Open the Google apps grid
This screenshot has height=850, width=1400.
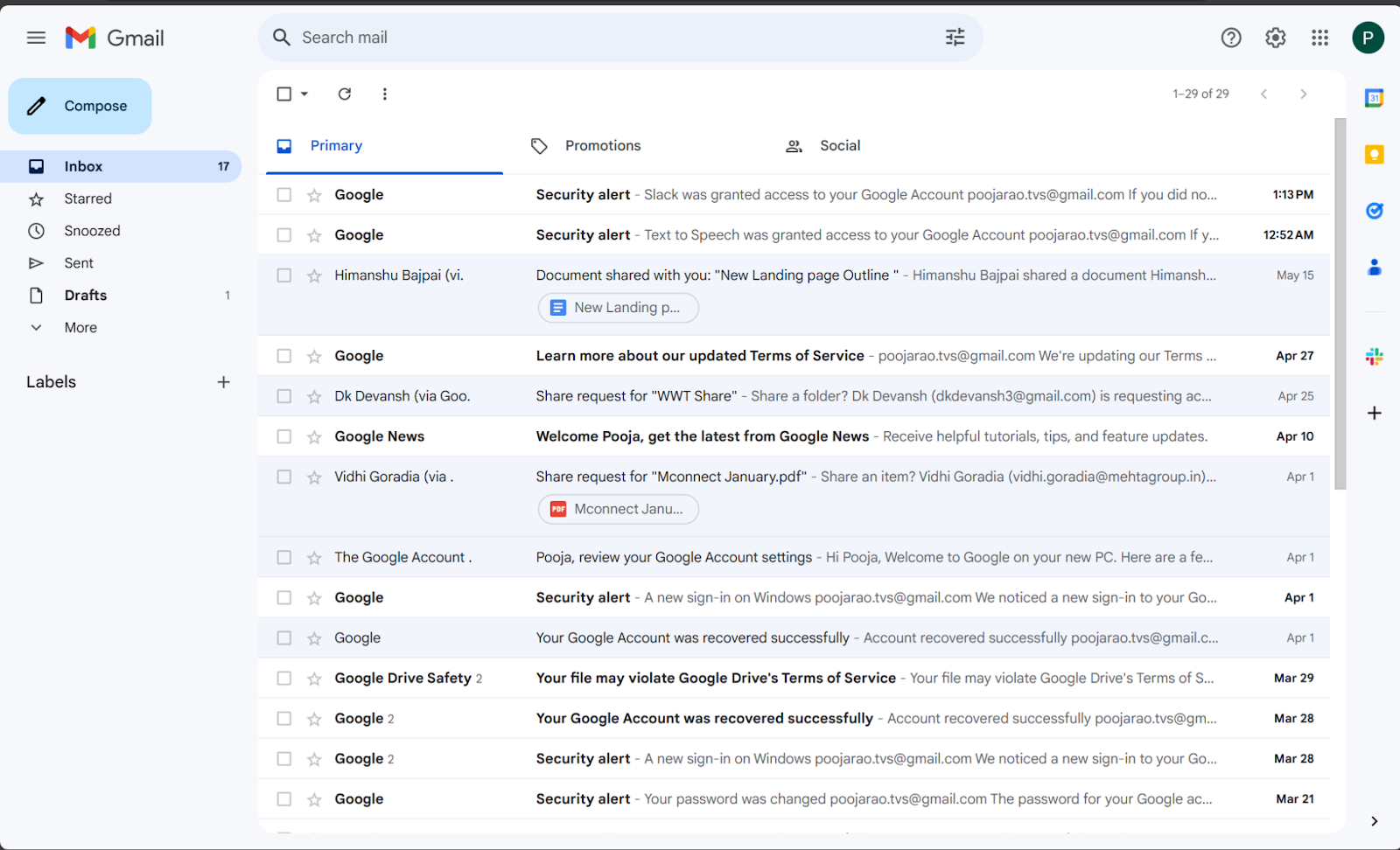coord(1320,38)
